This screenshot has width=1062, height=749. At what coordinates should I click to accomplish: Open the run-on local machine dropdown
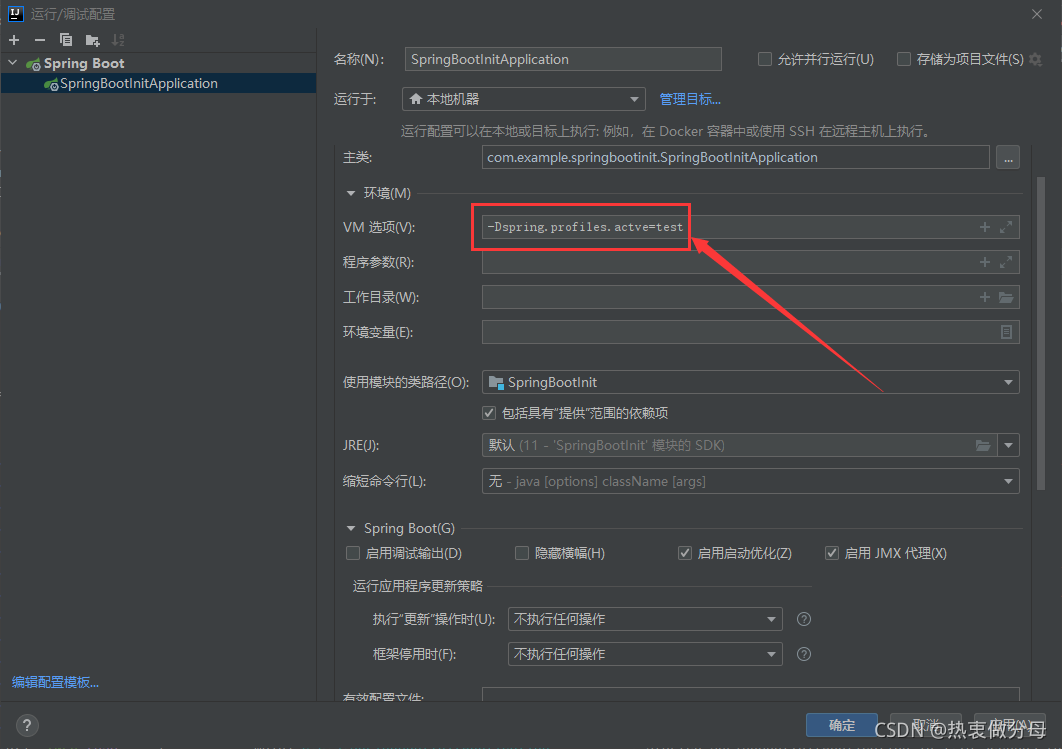click(524, 99)
